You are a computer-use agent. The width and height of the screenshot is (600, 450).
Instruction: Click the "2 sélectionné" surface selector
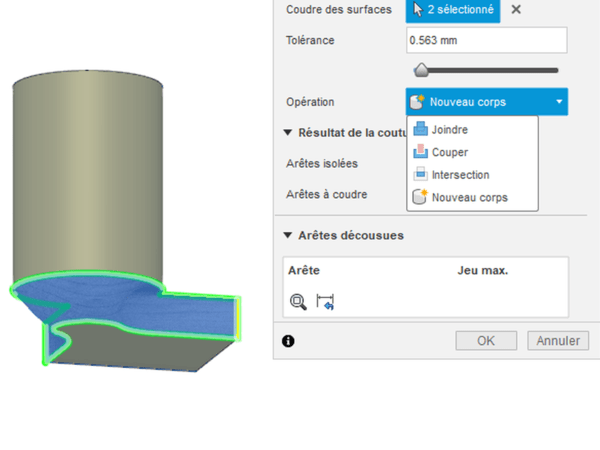453,10
